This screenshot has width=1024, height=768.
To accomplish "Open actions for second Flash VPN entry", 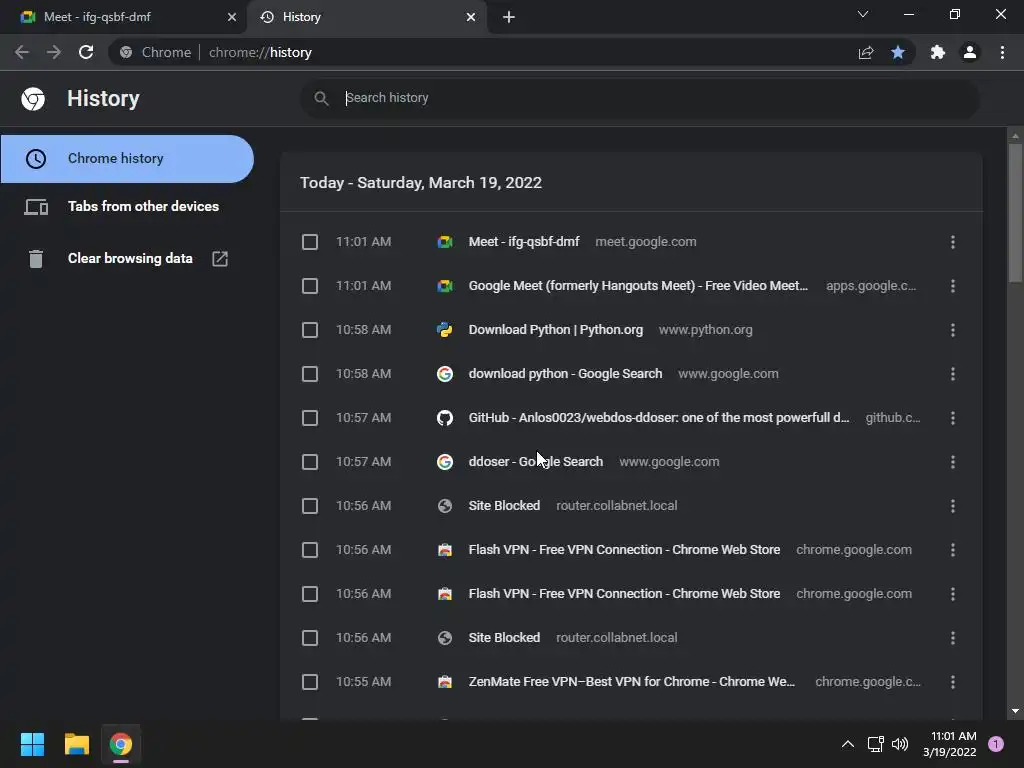I will coord(953,594).
